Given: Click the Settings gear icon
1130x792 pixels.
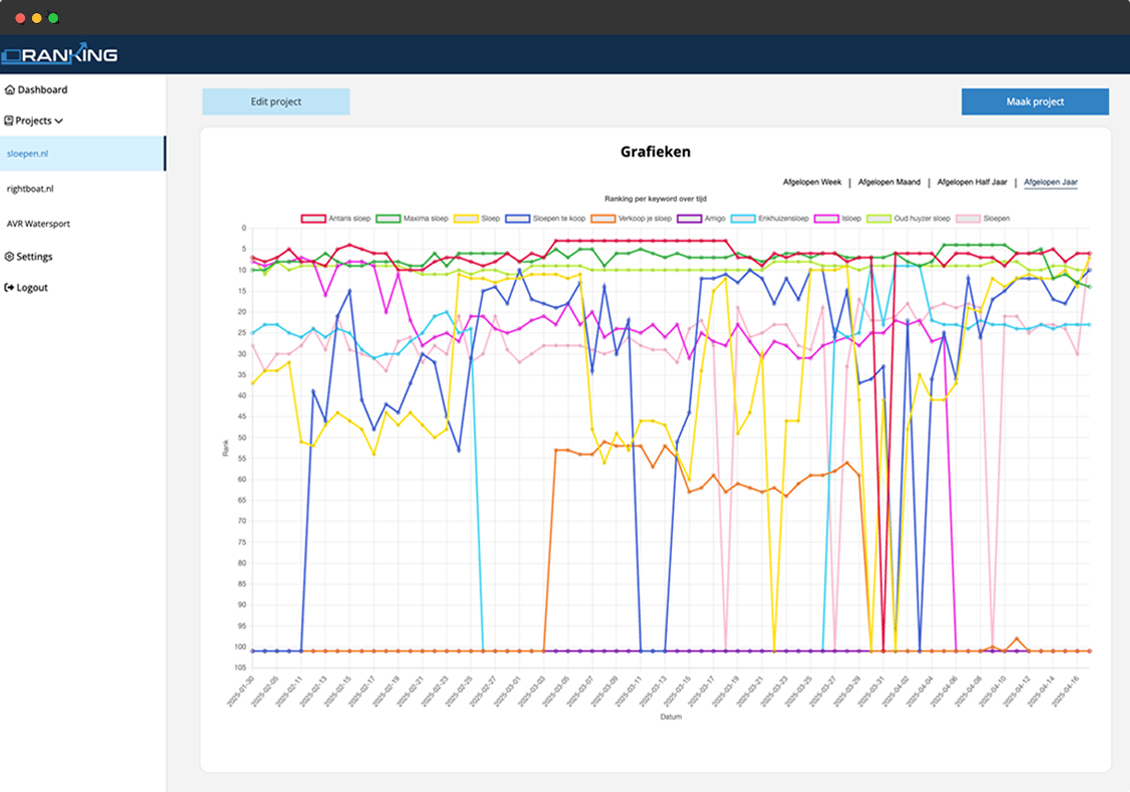Looking at the screenshot, I should [10, 257].
